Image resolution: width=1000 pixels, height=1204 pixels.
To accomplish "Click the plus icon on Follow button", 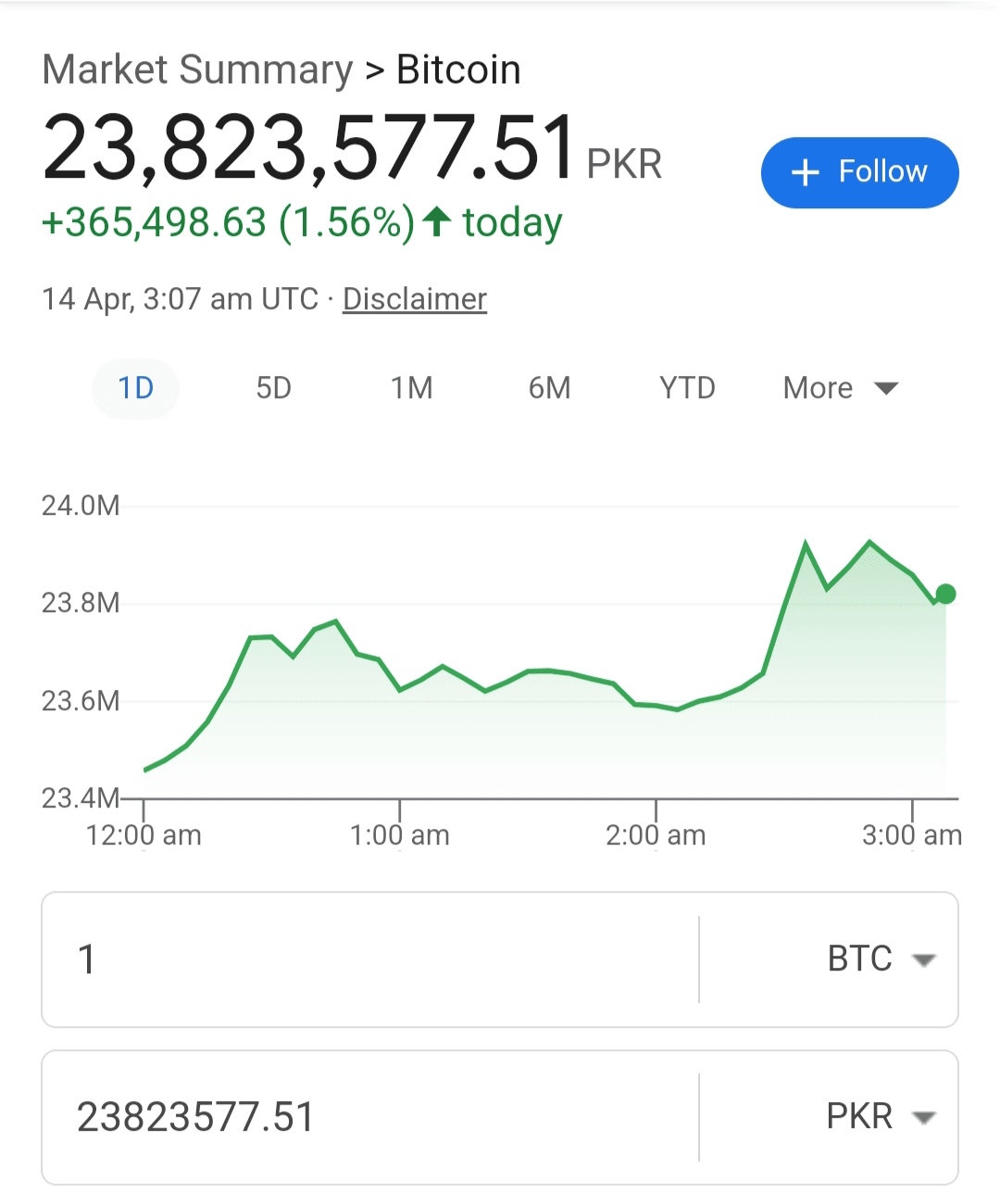I will pyautogui.click(x=806, y=172).
